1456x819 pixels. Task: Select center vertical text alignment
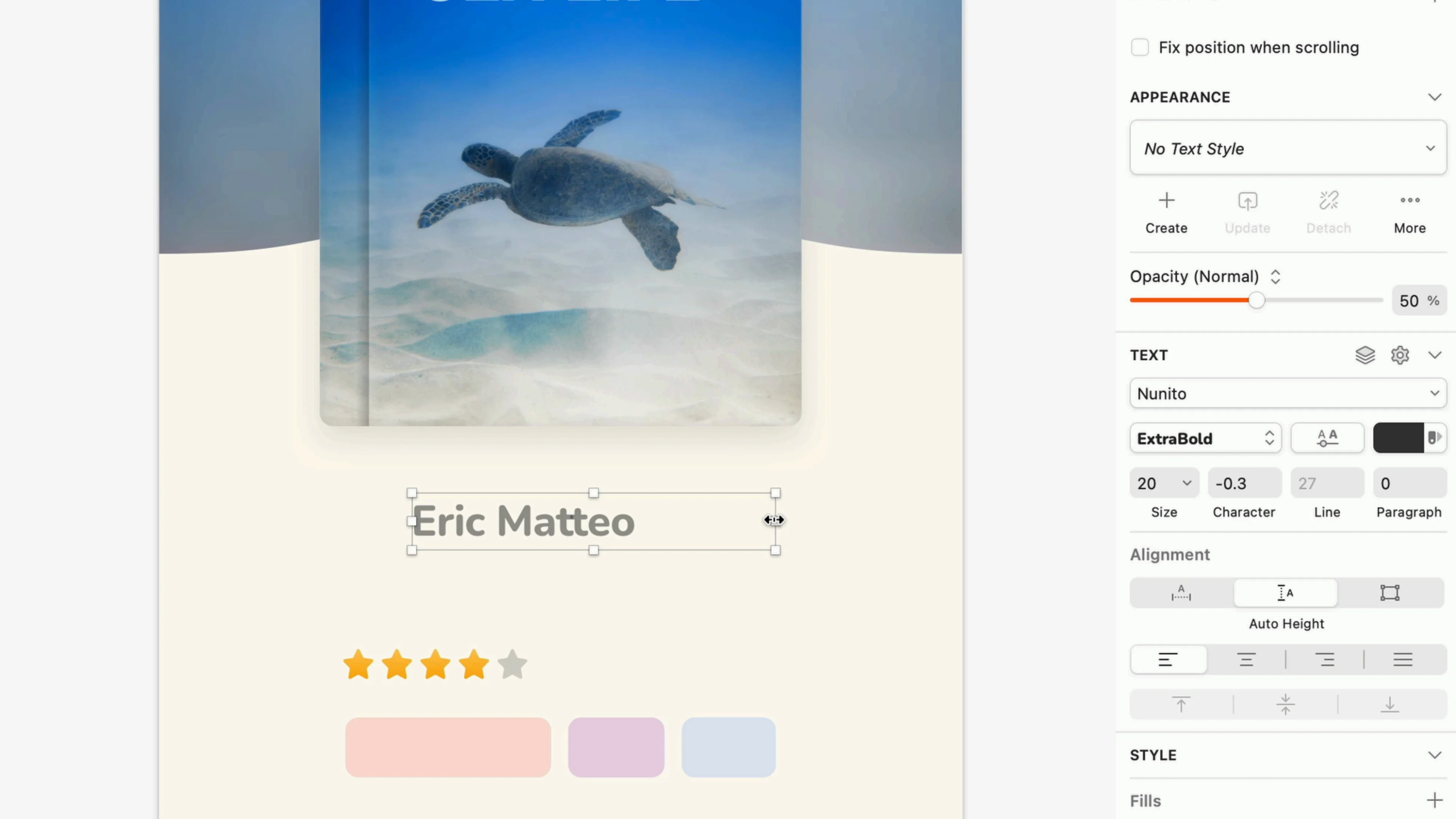tap(1285, 704)
